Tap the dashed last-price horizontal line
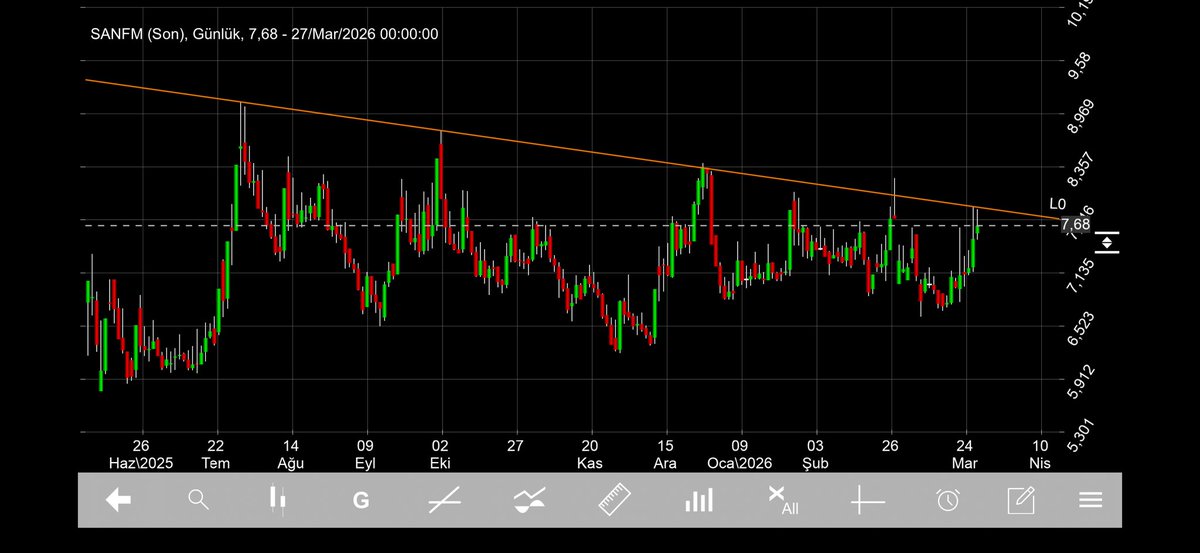The image size is (1200, 553). 570,226
